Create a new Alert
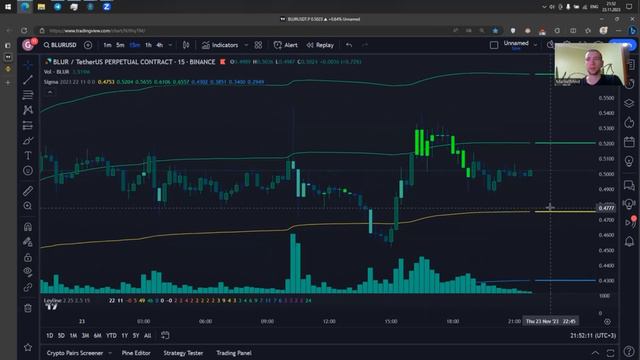 pos(286,45)
